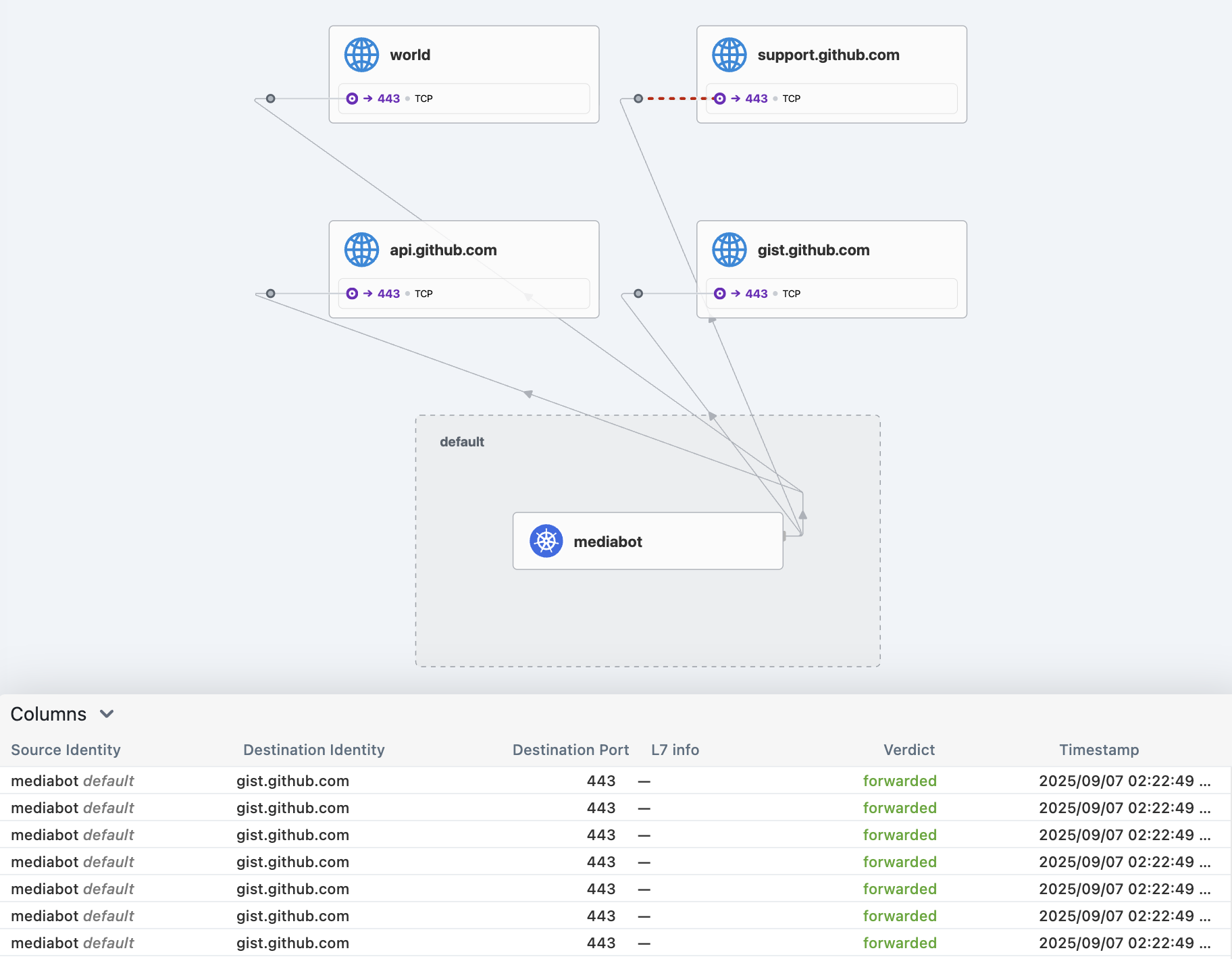Screen dimensions: 1232x959
Task: Open the Columns dropdown
Action: click(x=62, y=714)
